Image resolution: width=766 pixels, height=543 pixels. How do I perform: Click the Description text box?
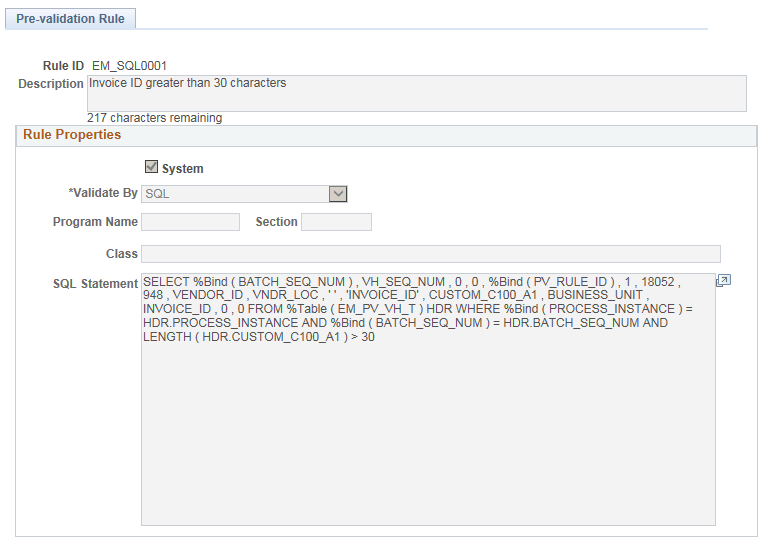(x=417, y=93)
